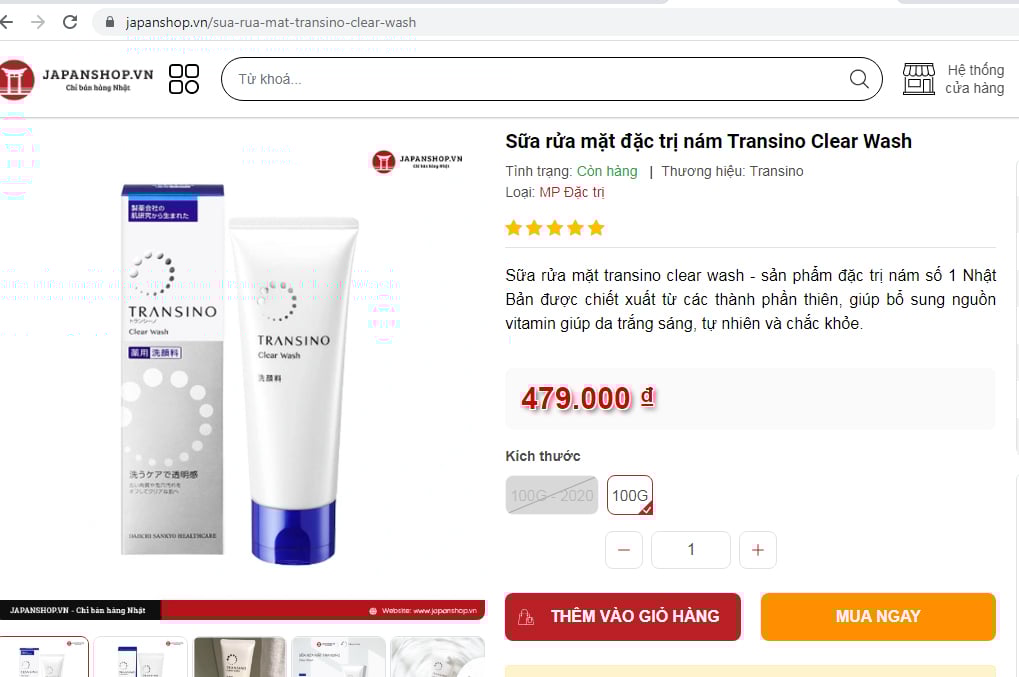Open the store system shop icon

pyautogui.click(x=919, y=79)
